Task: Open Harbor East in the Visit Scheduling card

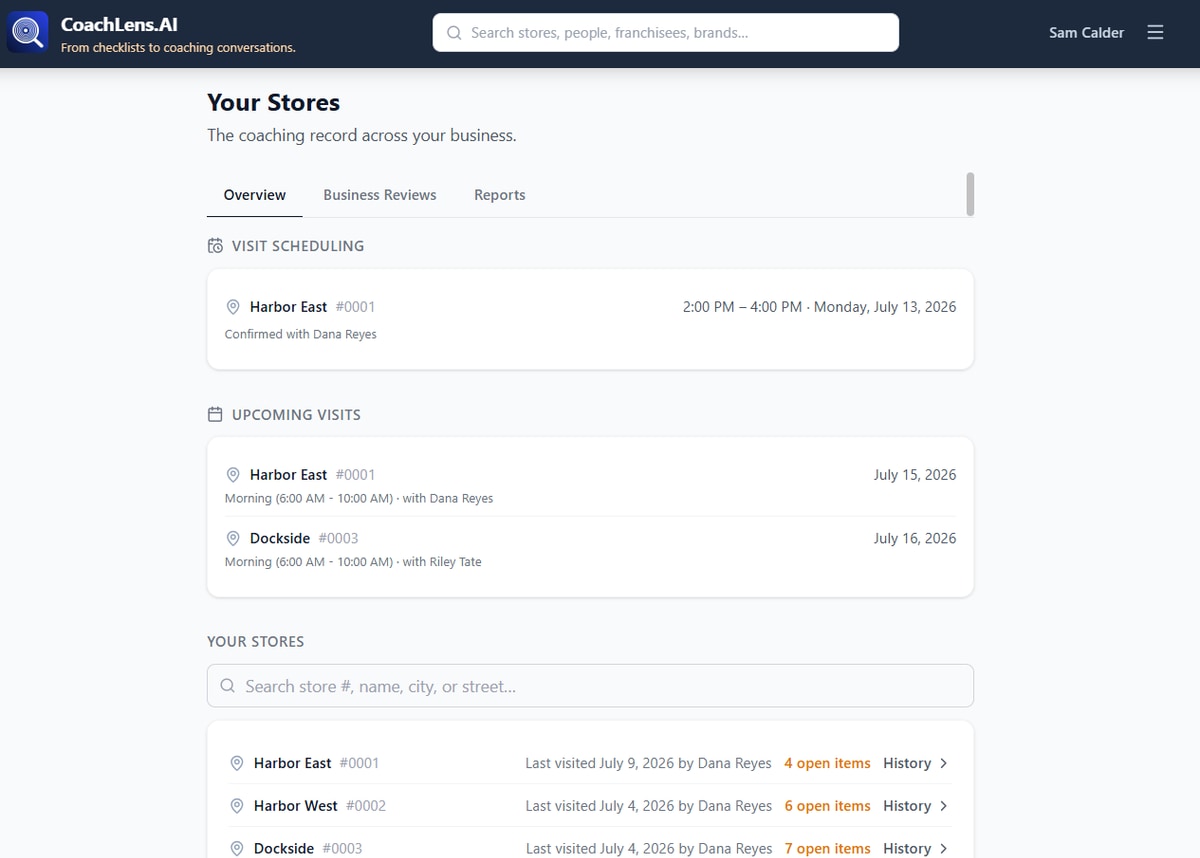Action: click(288, 307)
